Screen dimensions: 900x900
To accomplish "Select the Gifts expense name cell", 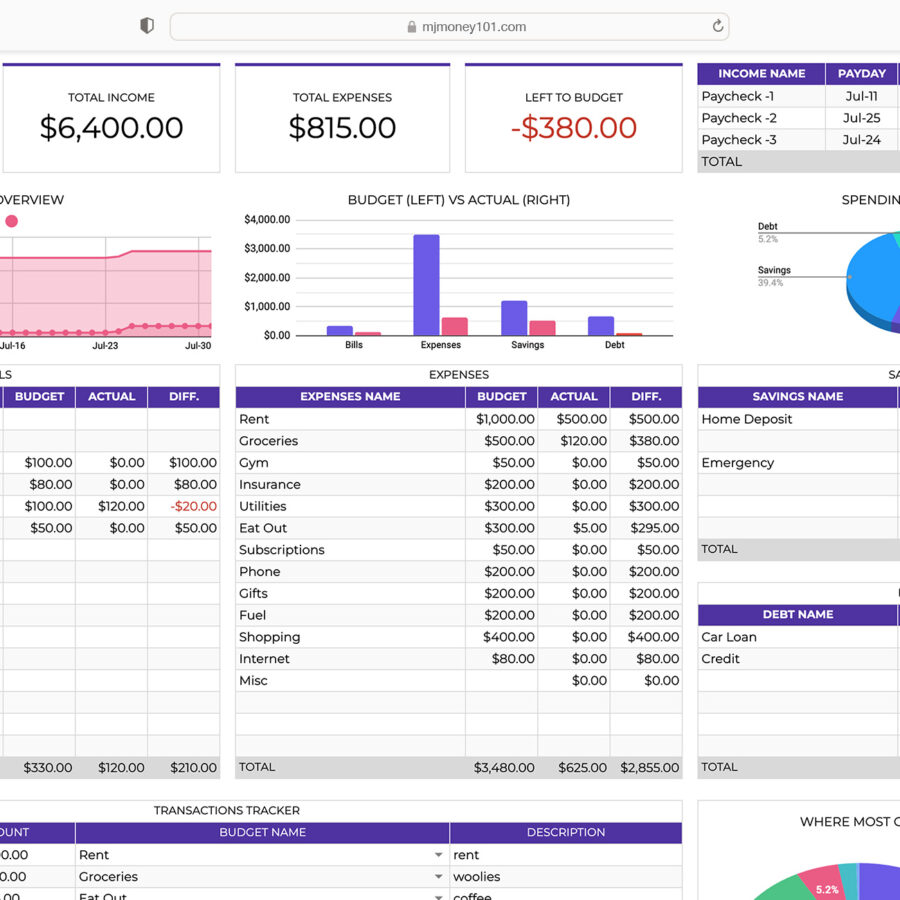I will click(x=350, y=593).
